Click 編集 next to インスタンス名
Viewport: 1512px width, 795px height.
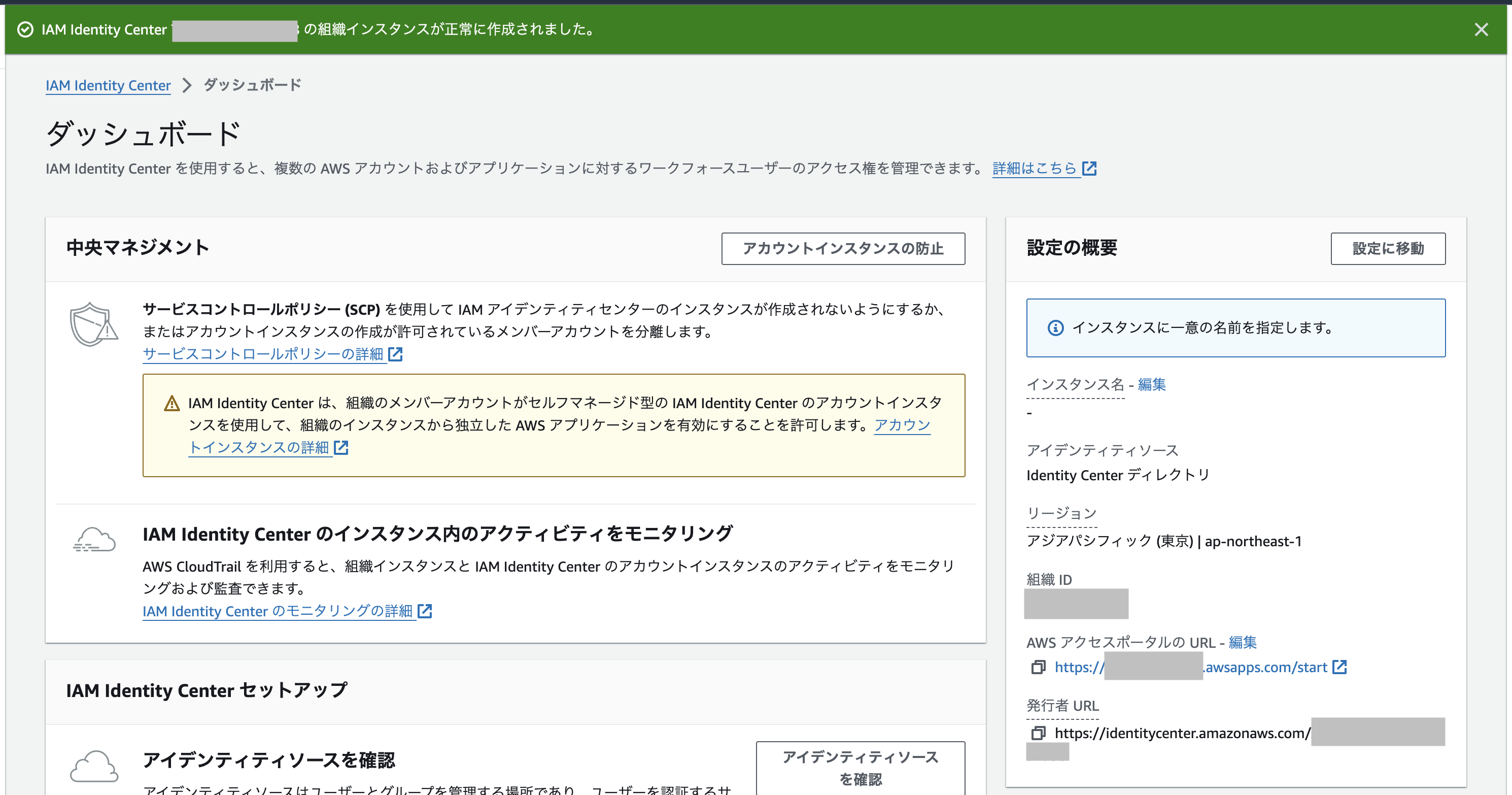pos(1152,385)
